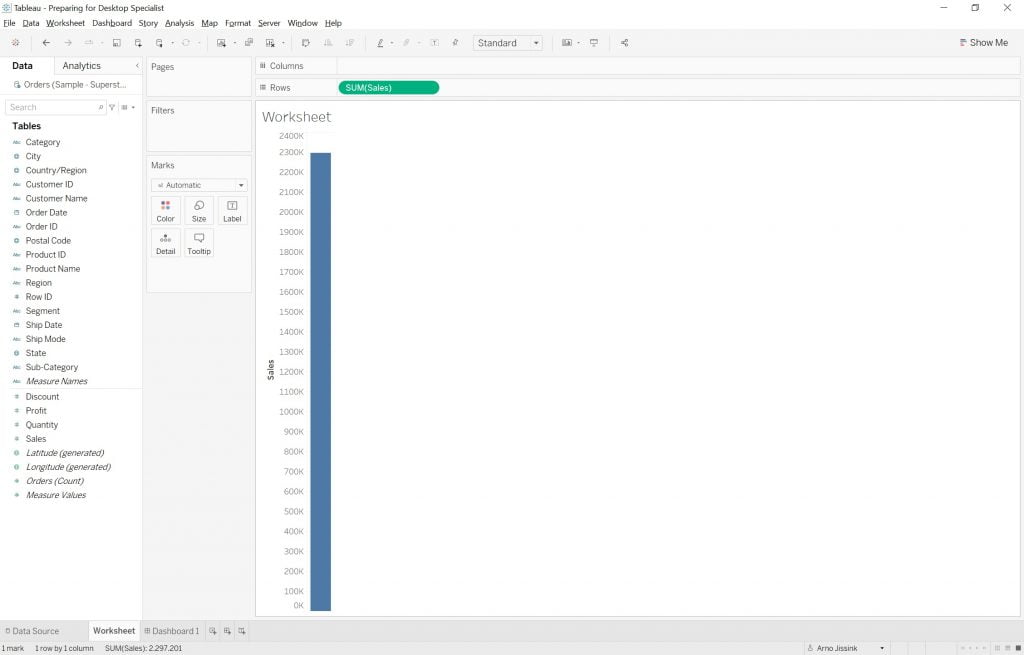Screen dimensions: 1024x655
Task: Open the Color card in Marks
Action: [x=165, y=210]
